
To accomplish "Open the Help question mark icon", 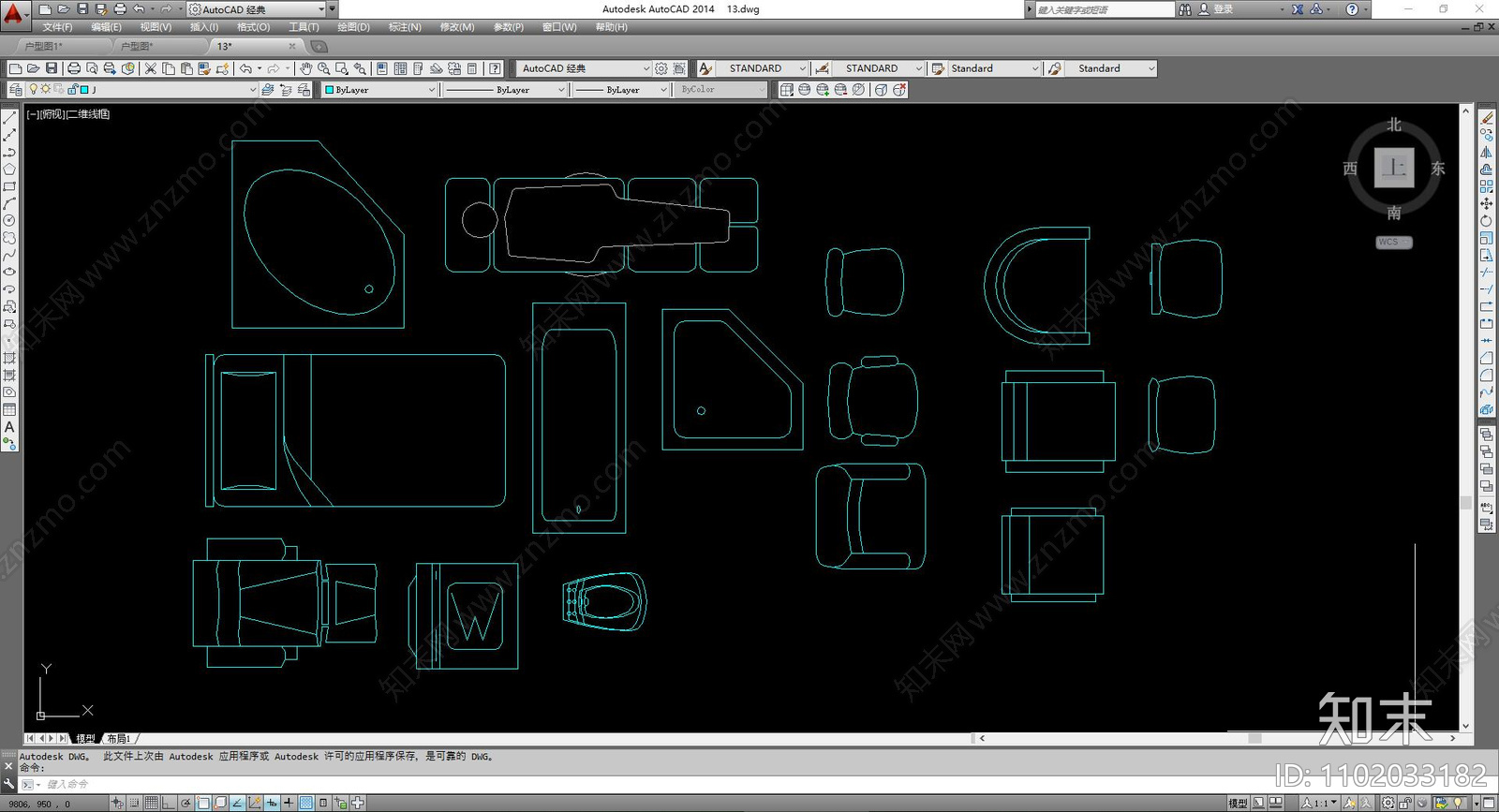I will point(495,68).
